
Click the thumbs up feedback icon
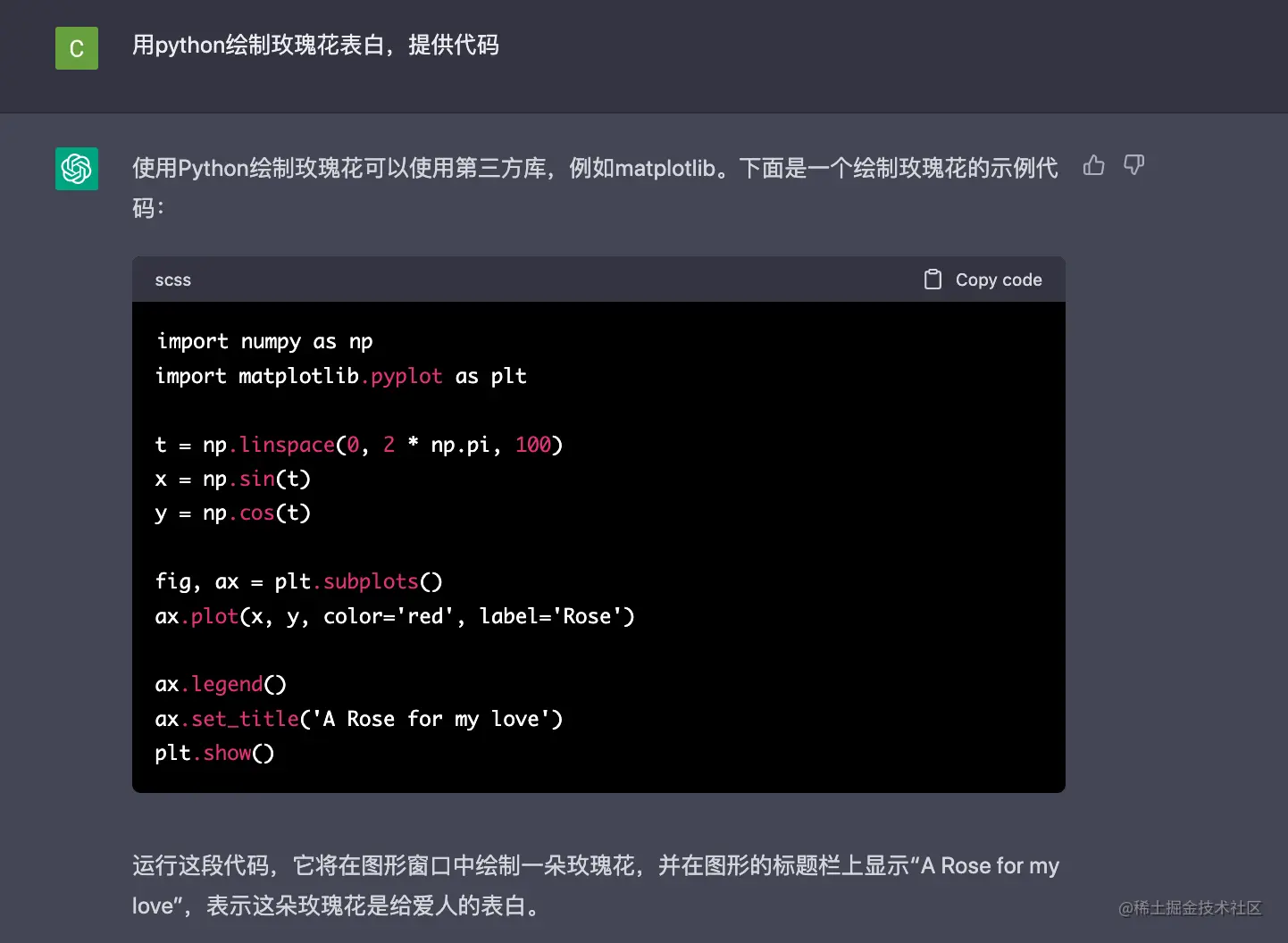[1093, 165]
